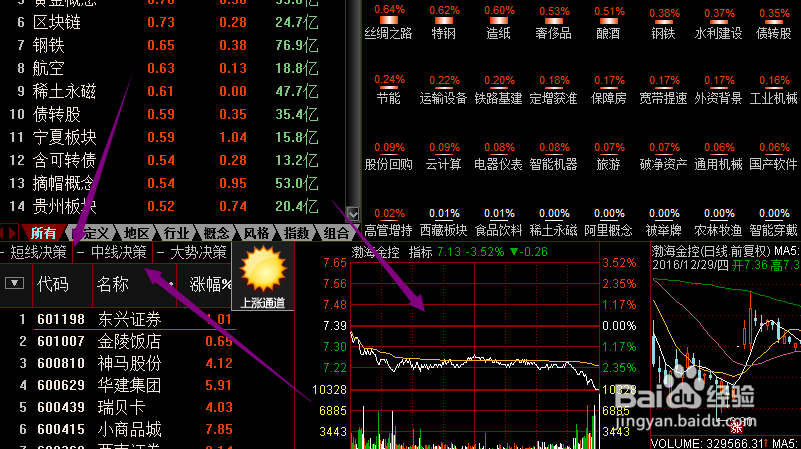Click the 渤海金控 intraday chart title
Image resolution: width=801 pixels, height=449 pixels.
375,252
